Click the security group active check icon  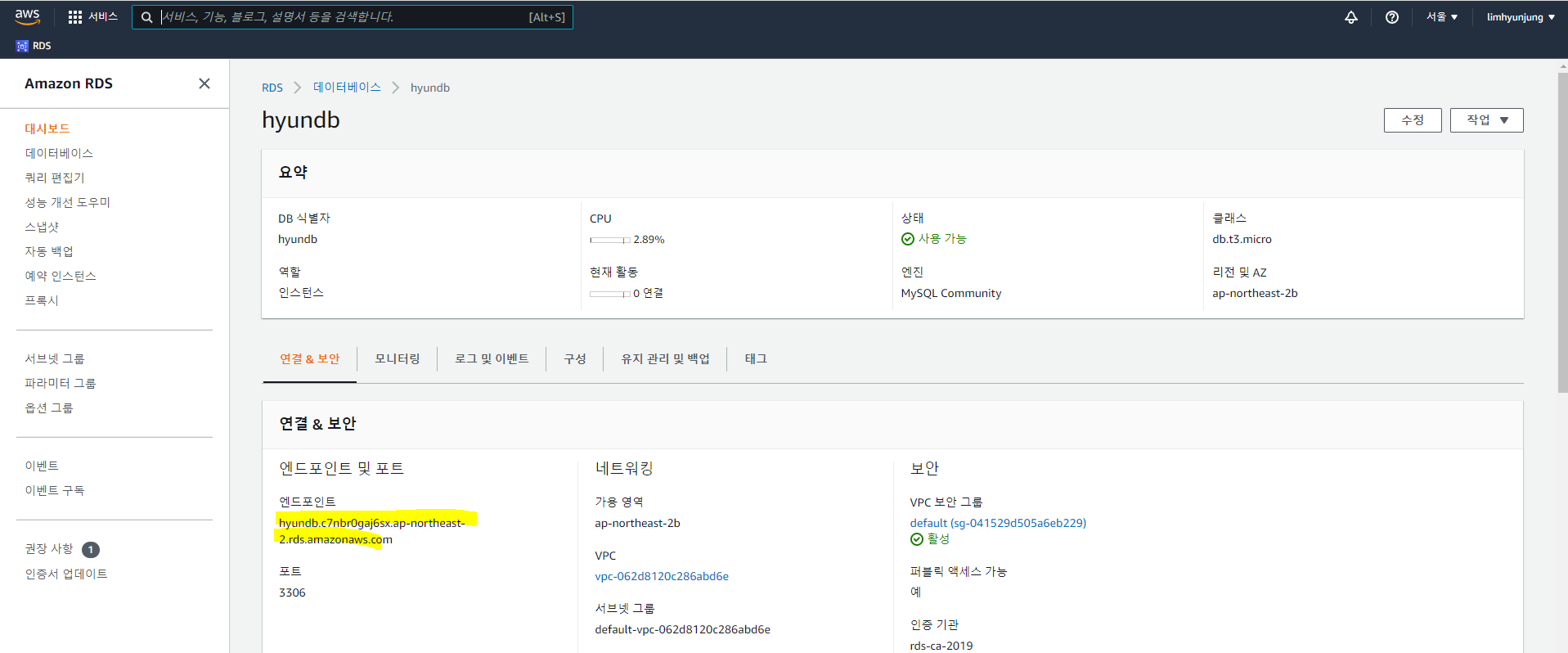click(917, 539)
